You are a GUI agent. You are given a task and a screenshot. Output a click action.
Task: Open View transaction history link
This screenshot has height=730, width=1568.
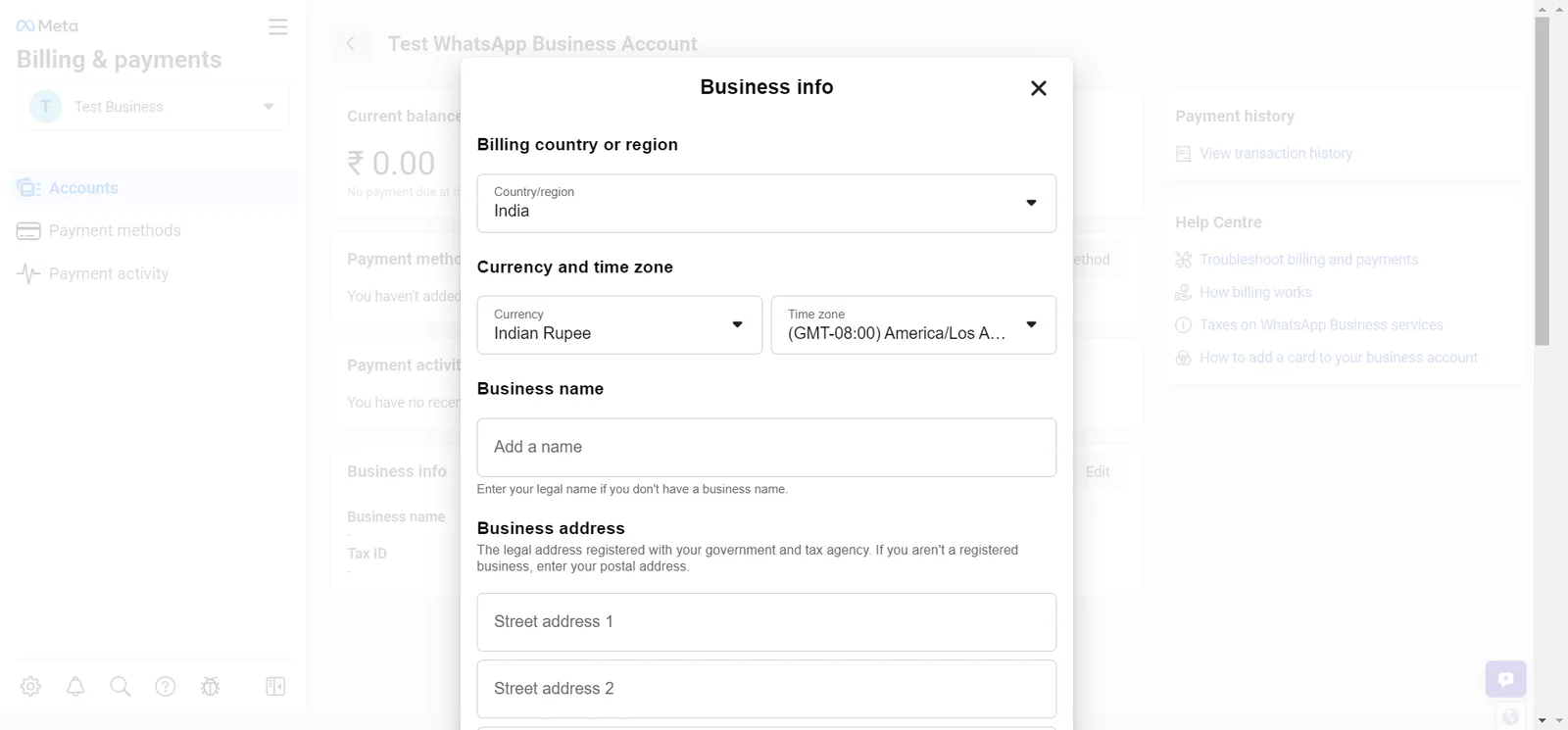coord(1276,154)
